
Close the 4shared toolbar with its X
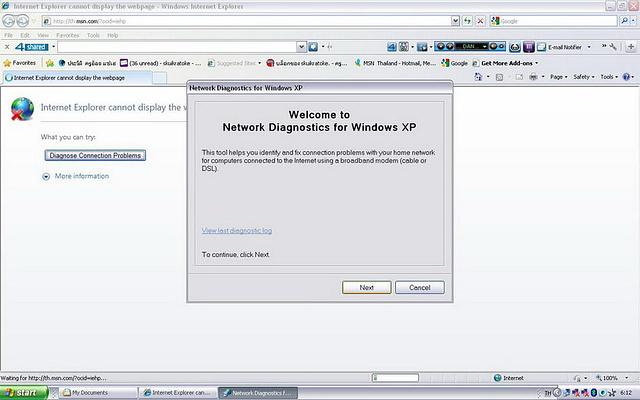click(7, 47)
